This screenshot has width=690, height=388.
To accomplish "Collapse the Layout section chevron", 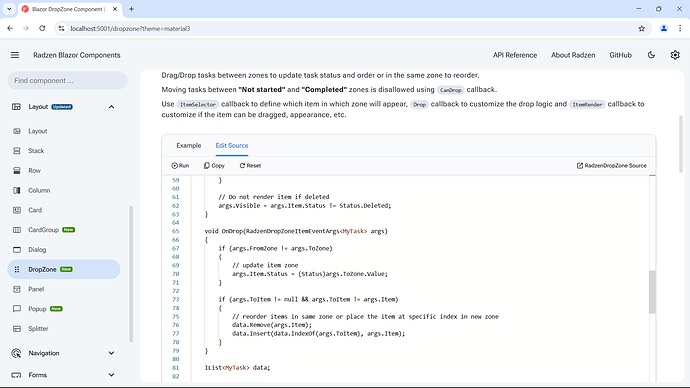I will (x=111, y=107).
